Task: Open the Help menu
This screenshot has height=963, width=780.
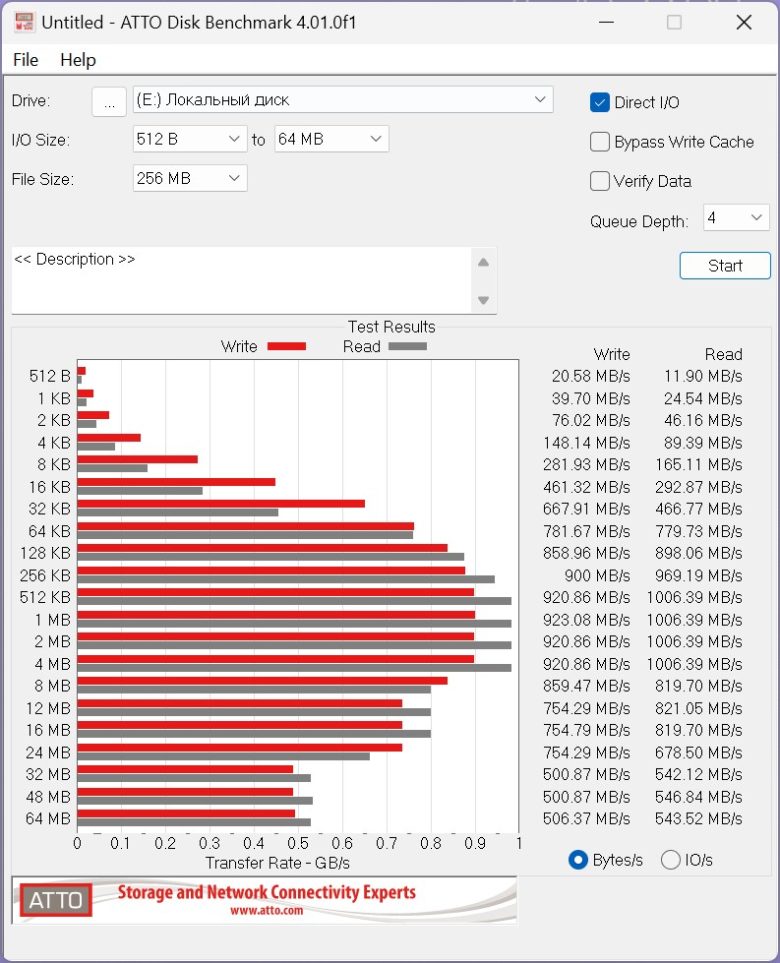Action: [x=78, y=60]
